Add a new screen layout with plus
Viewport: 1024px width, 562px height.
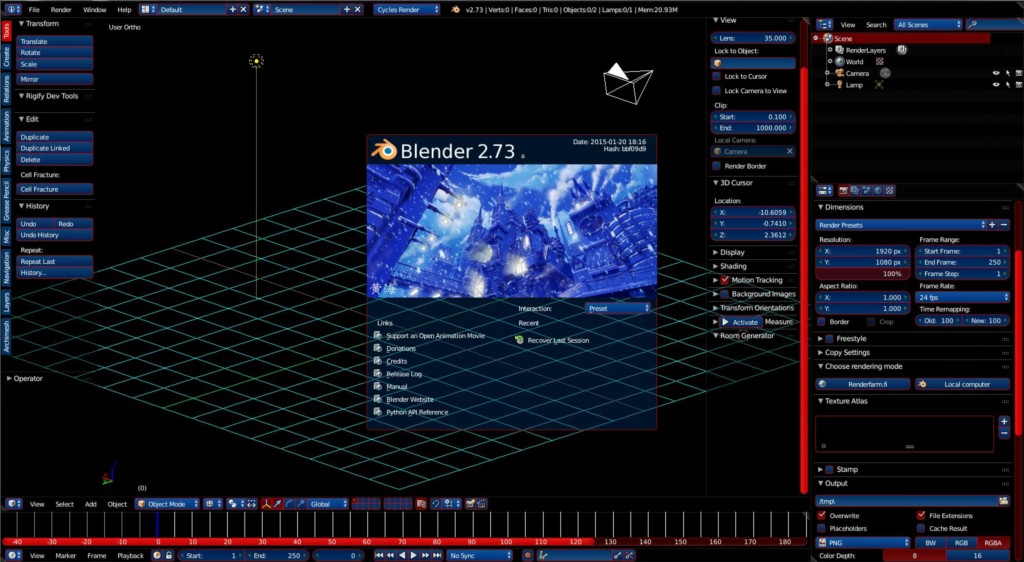[232, 10]
